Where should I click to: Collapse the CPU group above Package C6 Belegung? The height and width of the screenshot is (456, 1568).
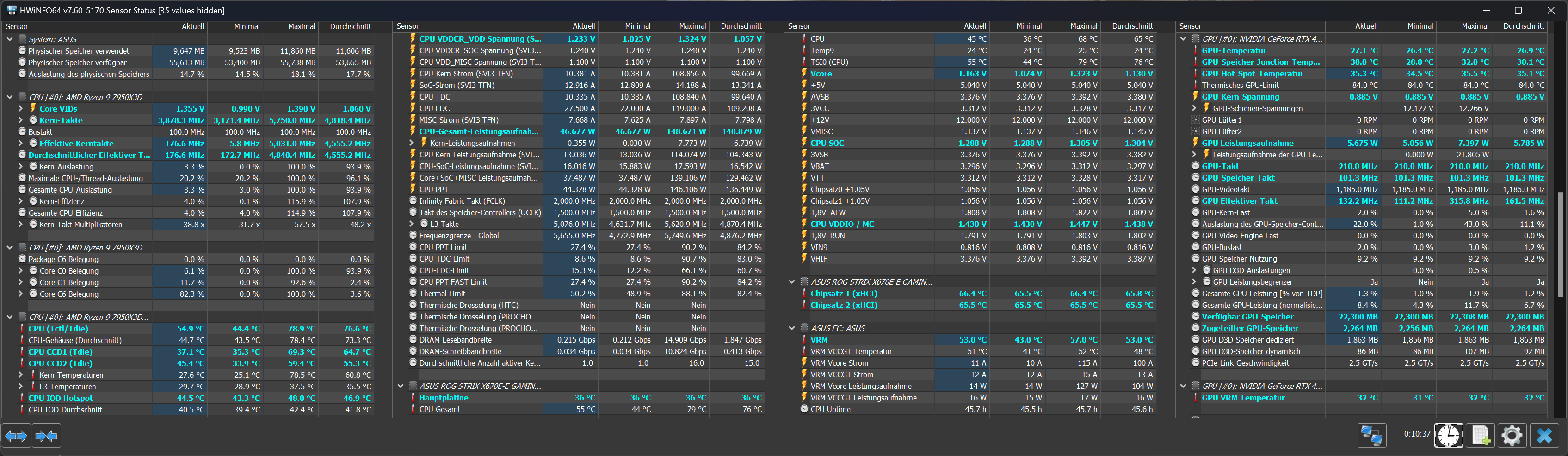tap(10, 248)
